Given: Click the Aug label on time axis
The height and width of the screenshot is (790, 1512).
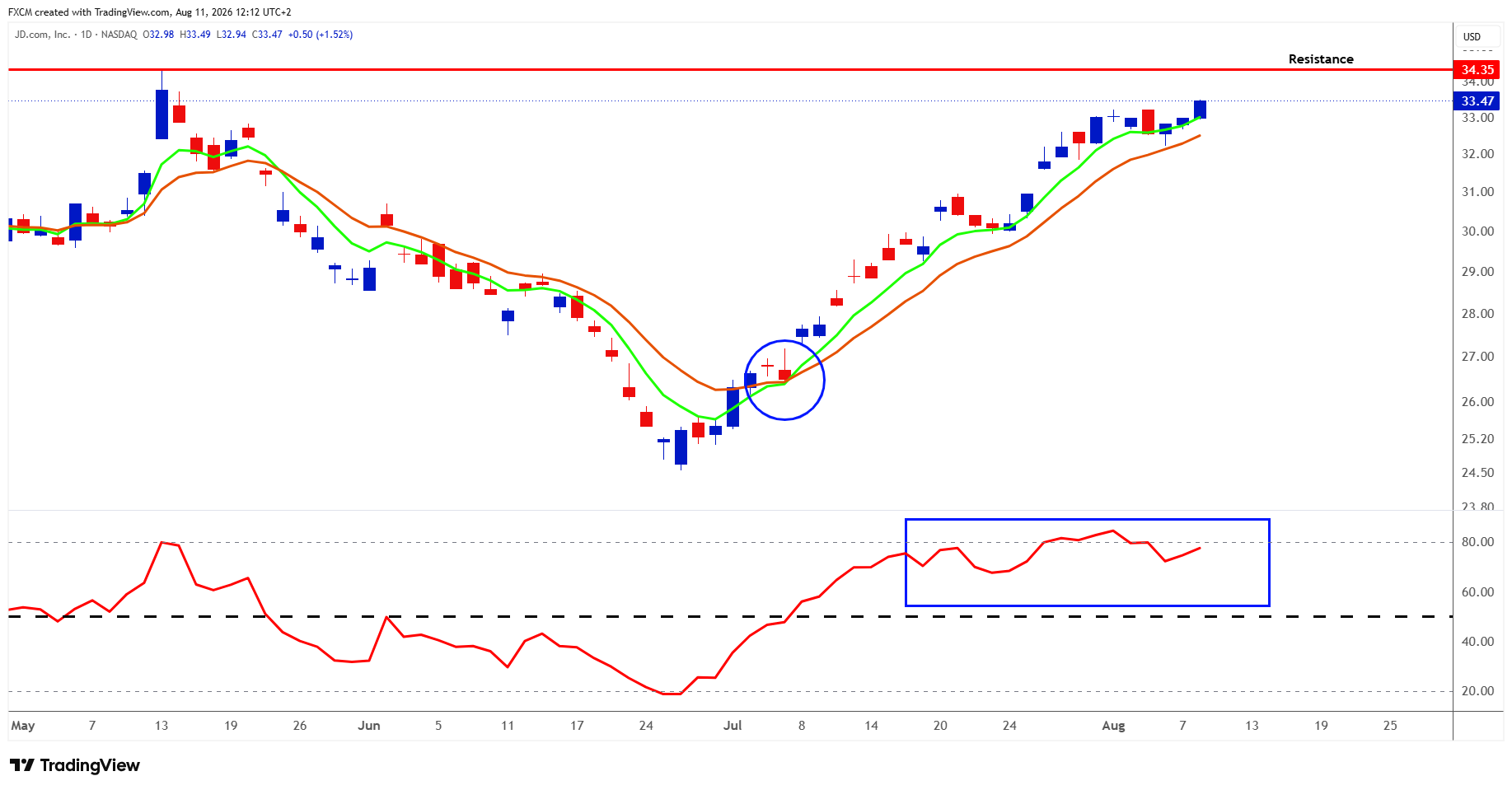Looking at the screenshot, I should click(1113, 726).
